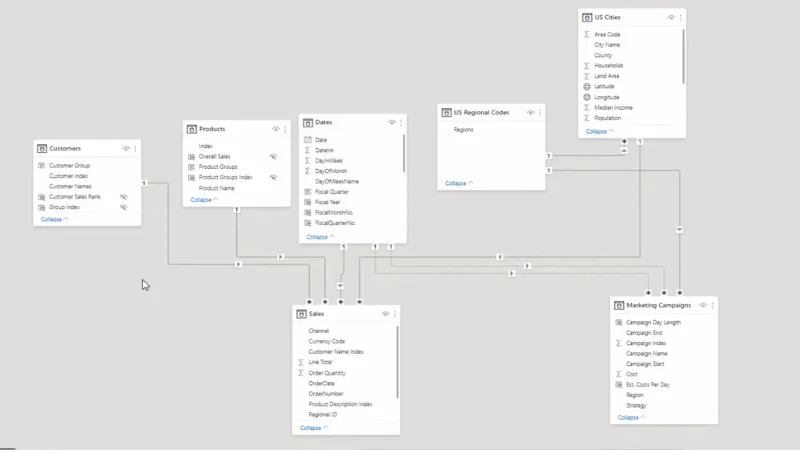Click the calculated icon beside Campaign Day Length
The image size is (800, 450).
(619, 322)
